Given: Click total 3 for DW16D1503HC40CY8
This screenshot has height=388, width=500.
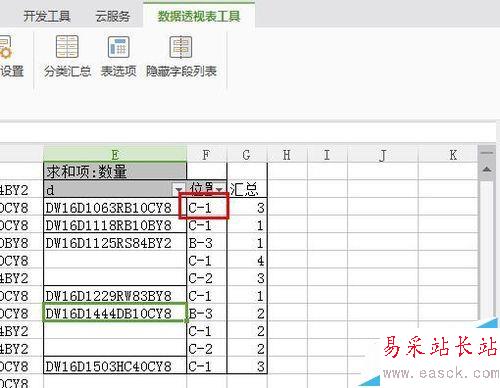Looking at the screenshot, I should (247, 366).
